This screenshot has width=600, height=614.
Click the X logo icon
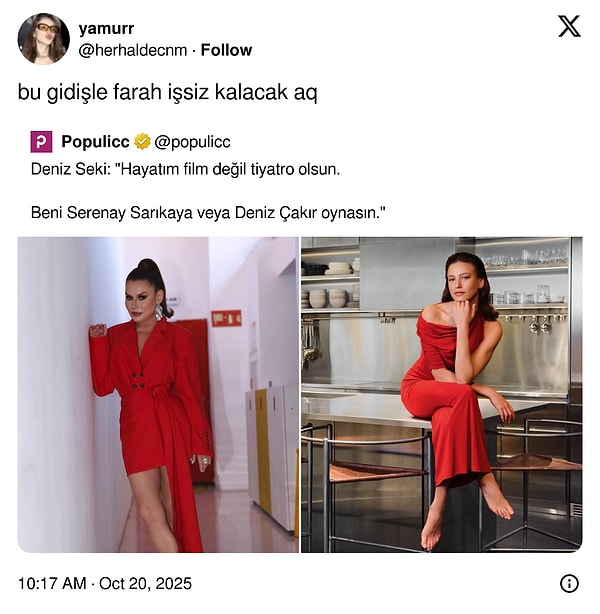569,26
